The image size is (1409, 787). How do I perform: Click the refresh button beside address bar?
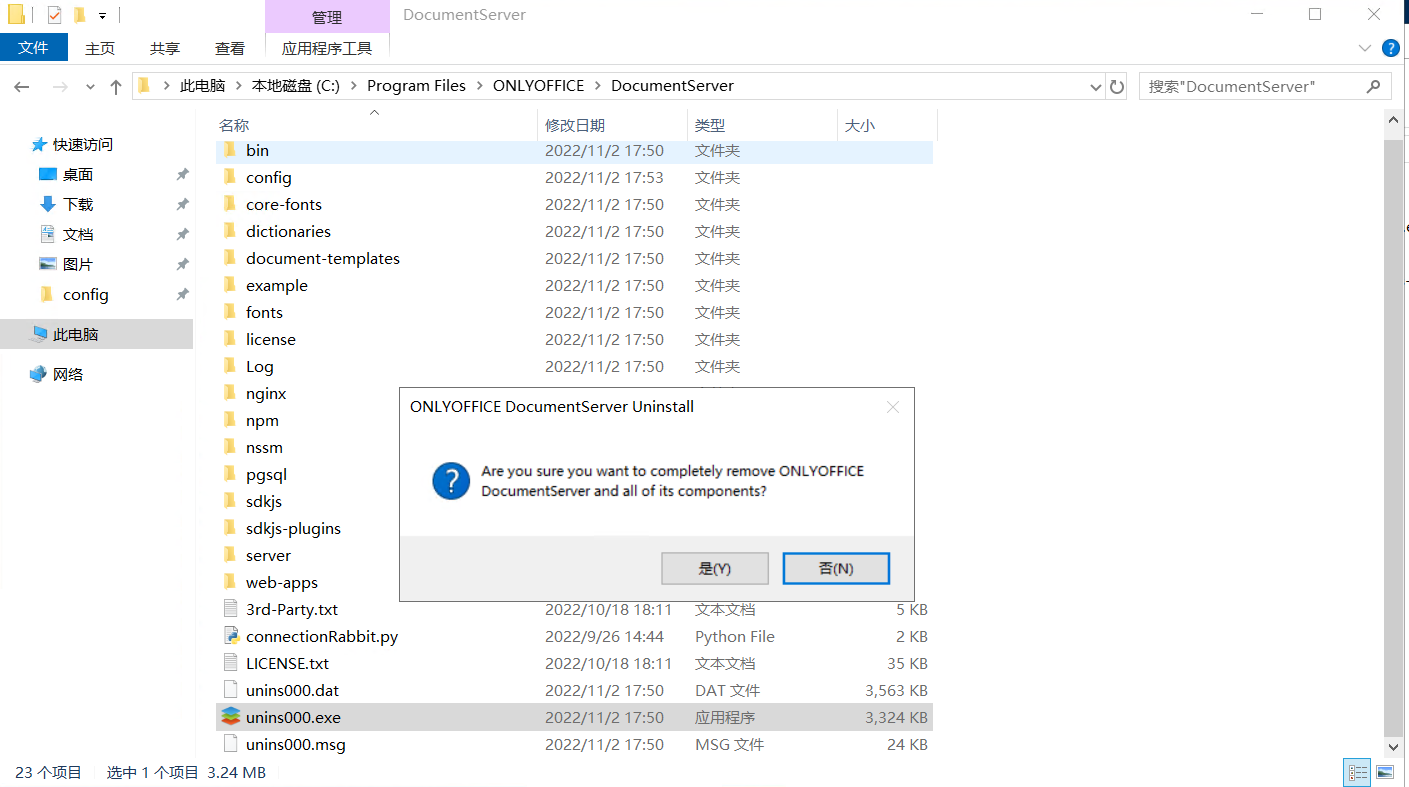click(1117, 86)
